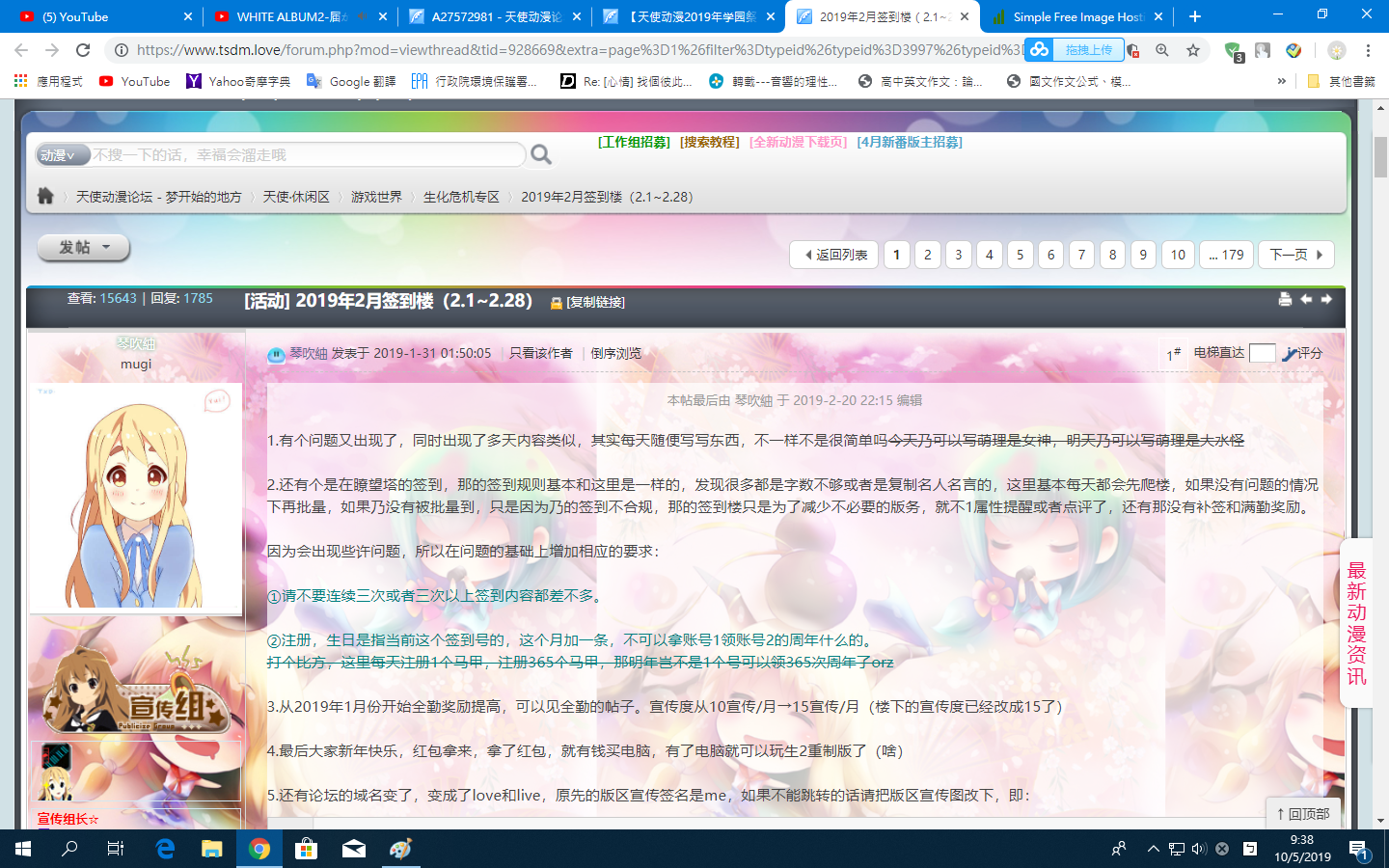Open the 應用程式 apps grid in the bookmarks bar
The image size is (1389, 868).
(48, 82)
